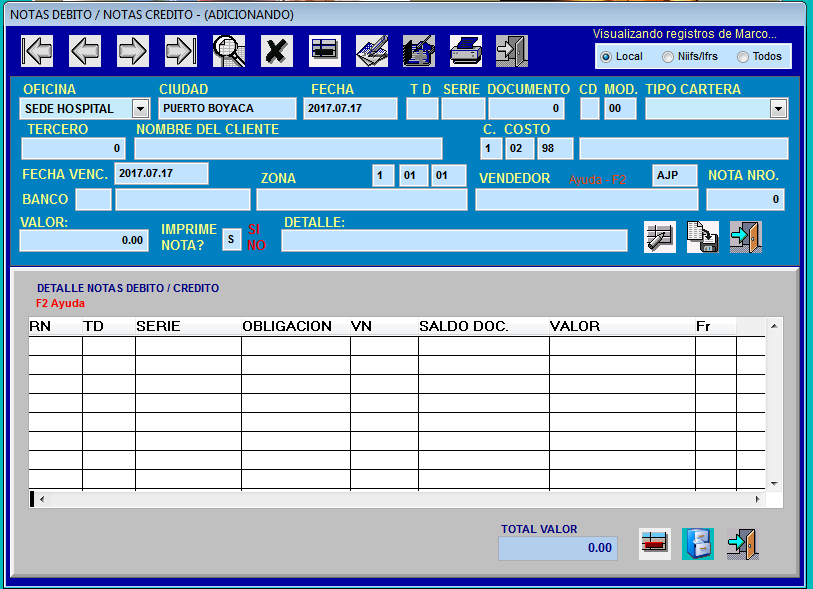Click the VALOR amount field

tap(84, 241)
